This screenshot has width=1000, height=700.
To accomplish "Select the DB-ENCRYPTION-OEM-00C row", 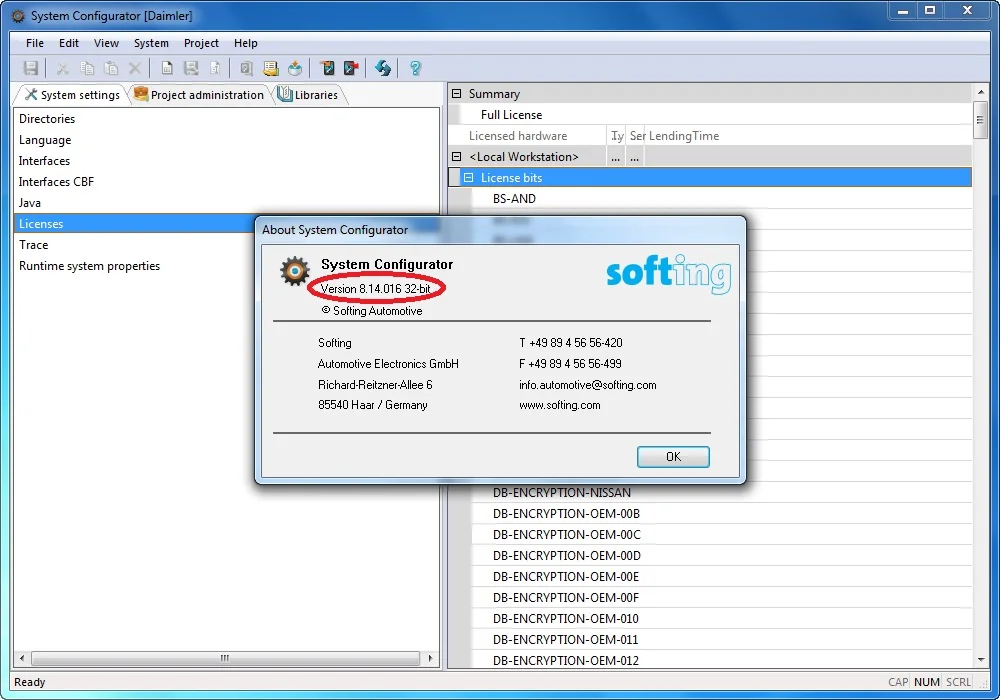I will pyautogui.click(x=721, y=535).
